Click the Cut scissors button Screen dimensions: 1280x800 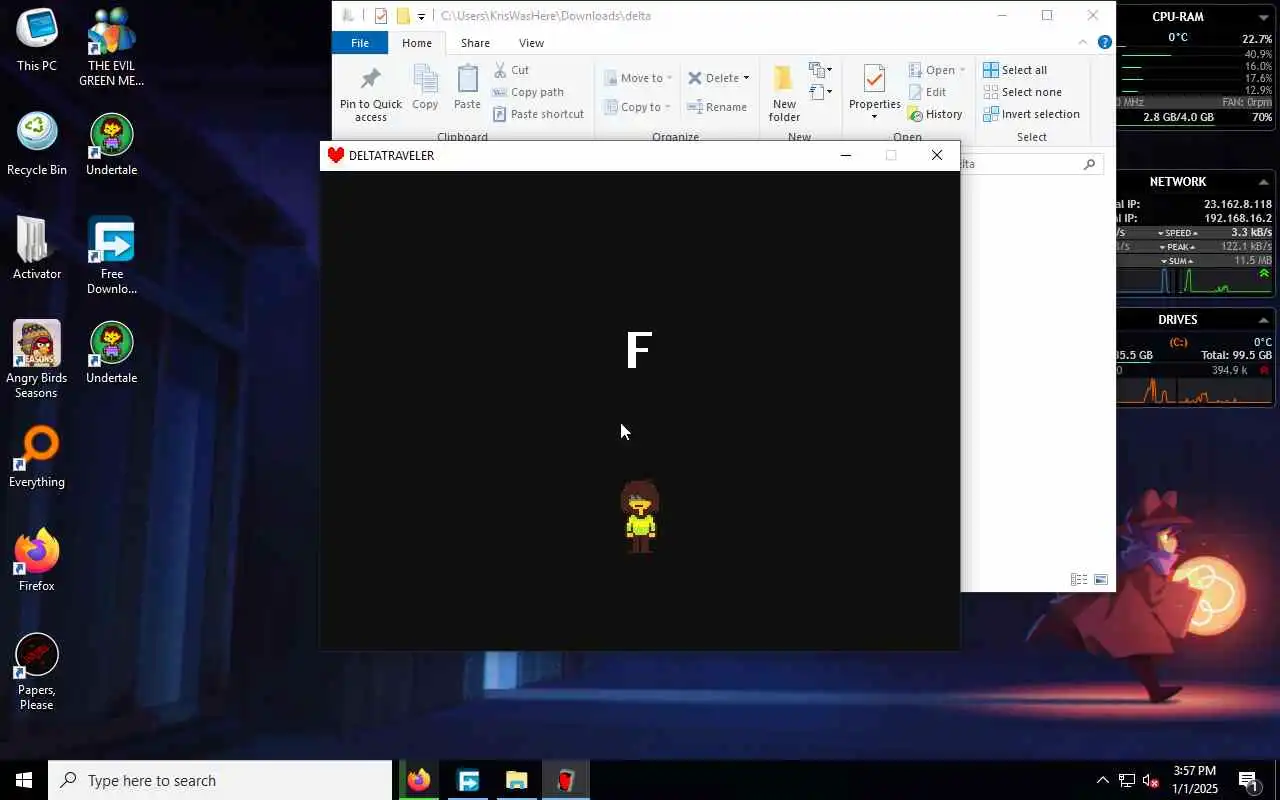[511, 70]
